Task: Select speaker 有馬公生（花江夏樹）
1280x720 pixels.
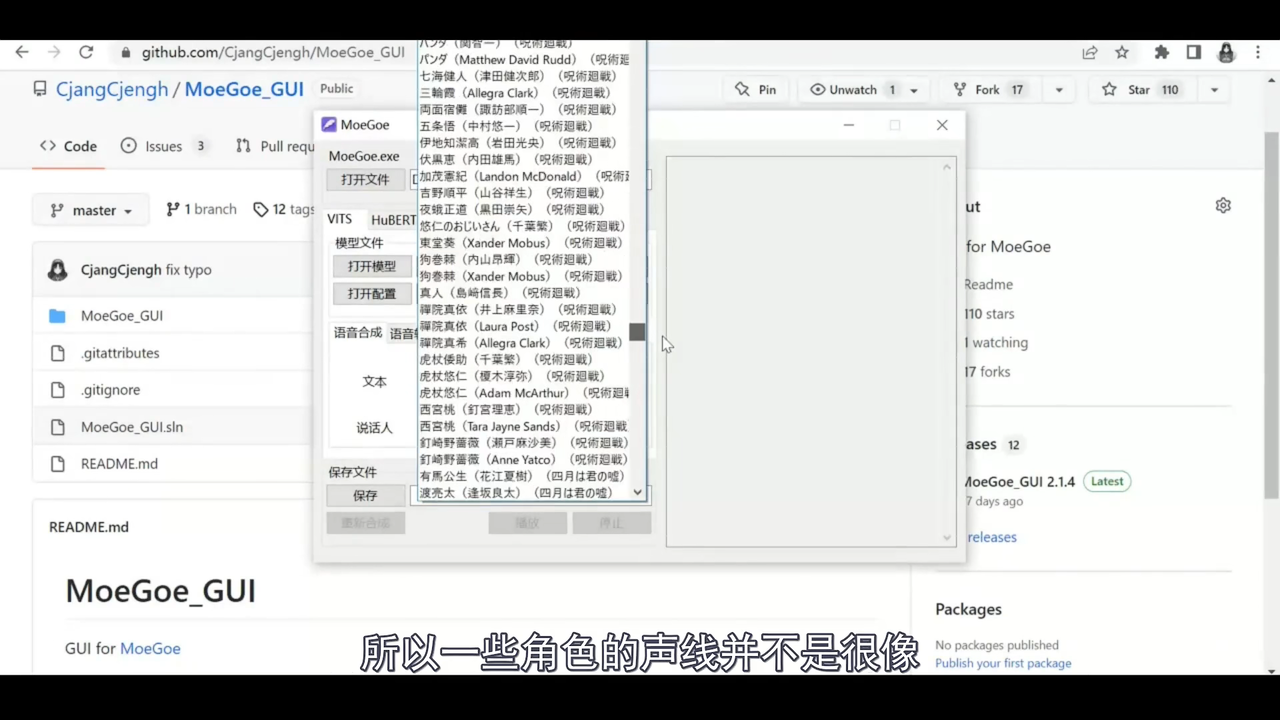Action: (522, 476)
